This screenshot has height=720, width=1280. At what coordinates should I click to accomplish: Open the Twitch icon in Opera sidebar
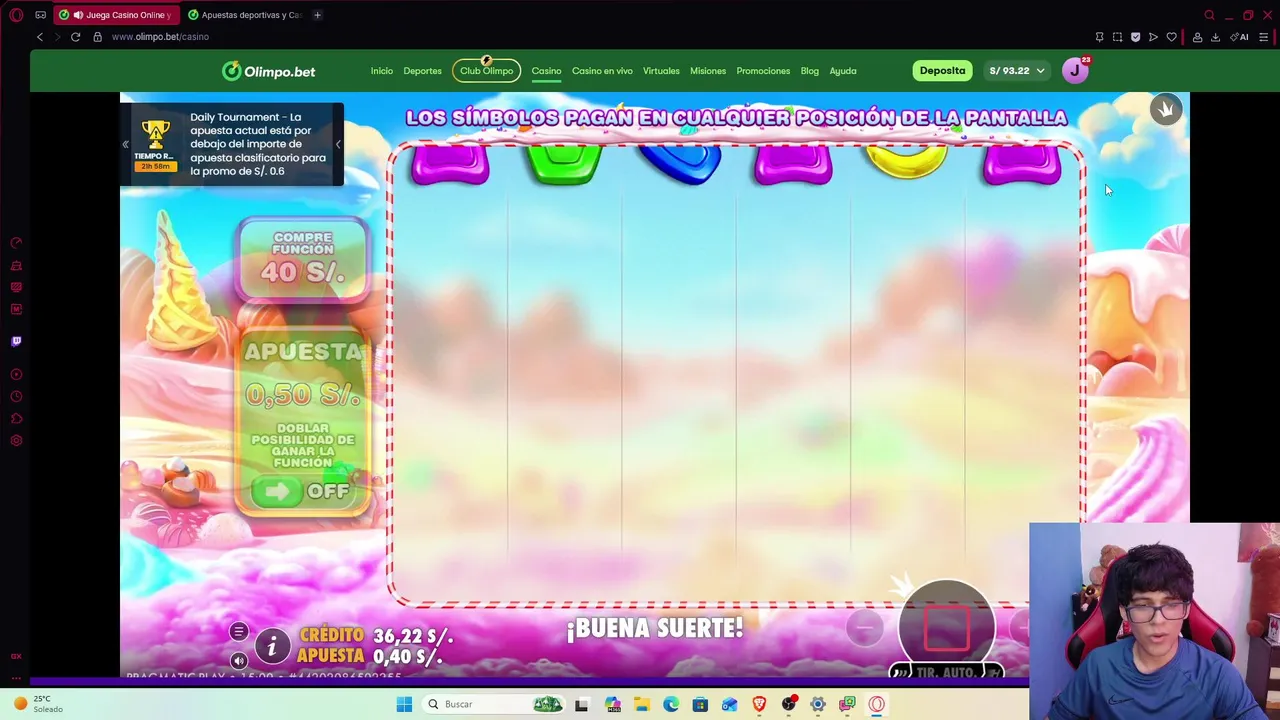click(x=16, y=342)
